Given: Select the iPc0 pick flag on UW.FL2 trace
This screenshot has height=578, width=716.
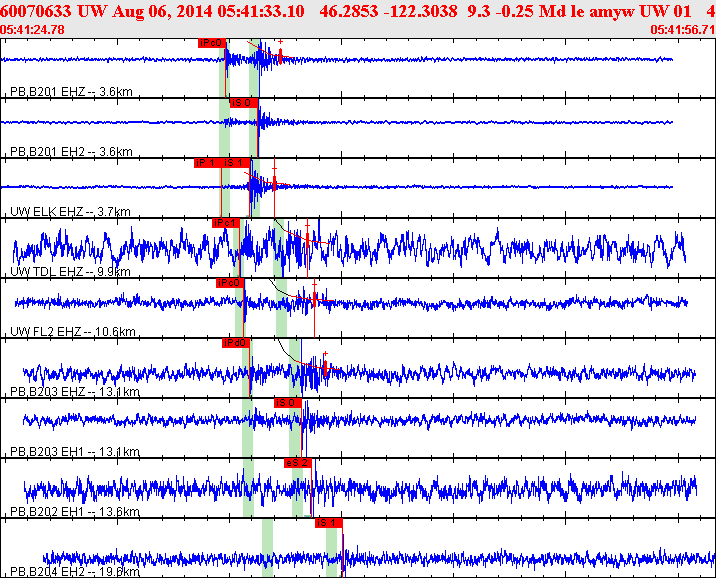Looking at the screenshot, I should 230,282.
